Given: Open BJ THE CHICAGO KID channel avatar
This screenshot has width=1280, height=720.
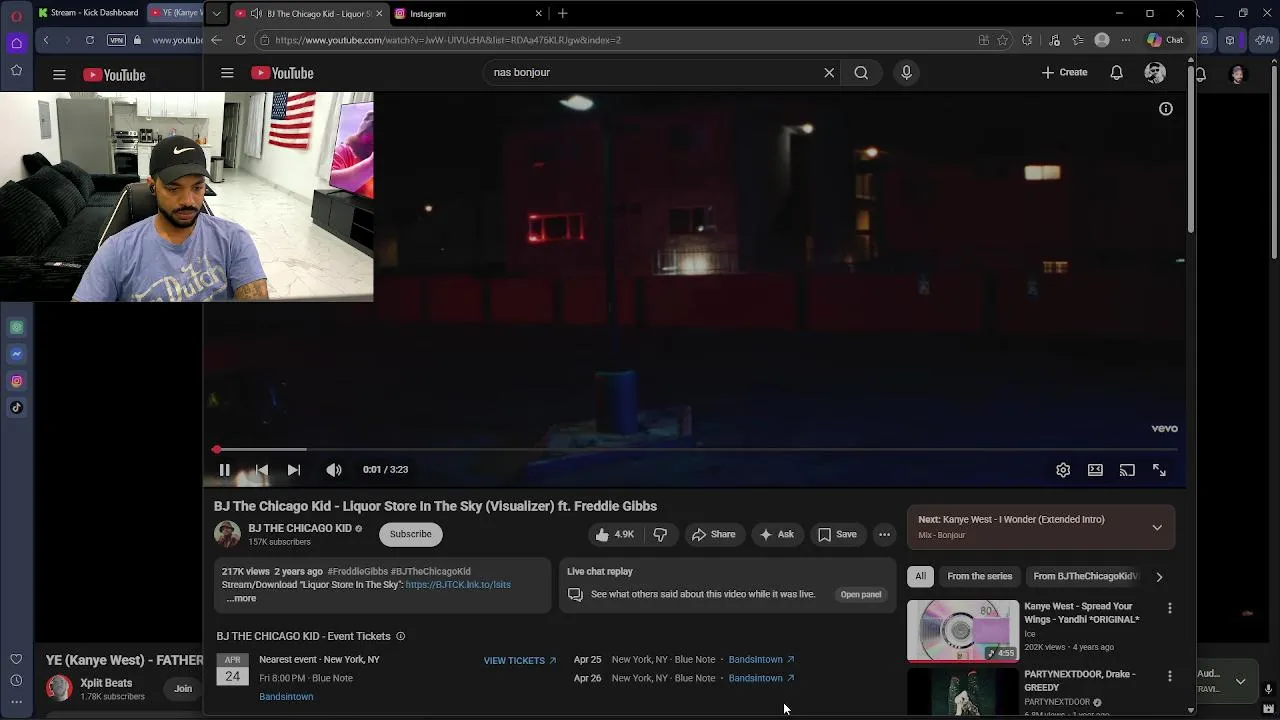Looking at the screenshot, I should click(x=228, y=534).
